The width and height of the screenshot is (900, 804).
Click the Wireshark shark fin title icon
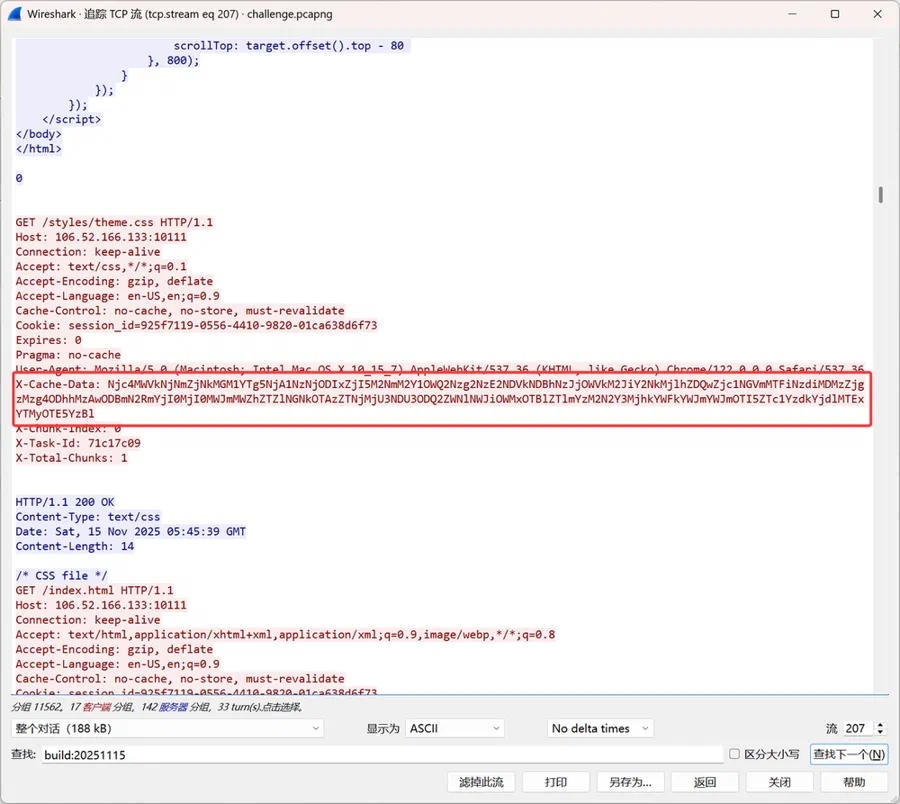coord(14,14)
